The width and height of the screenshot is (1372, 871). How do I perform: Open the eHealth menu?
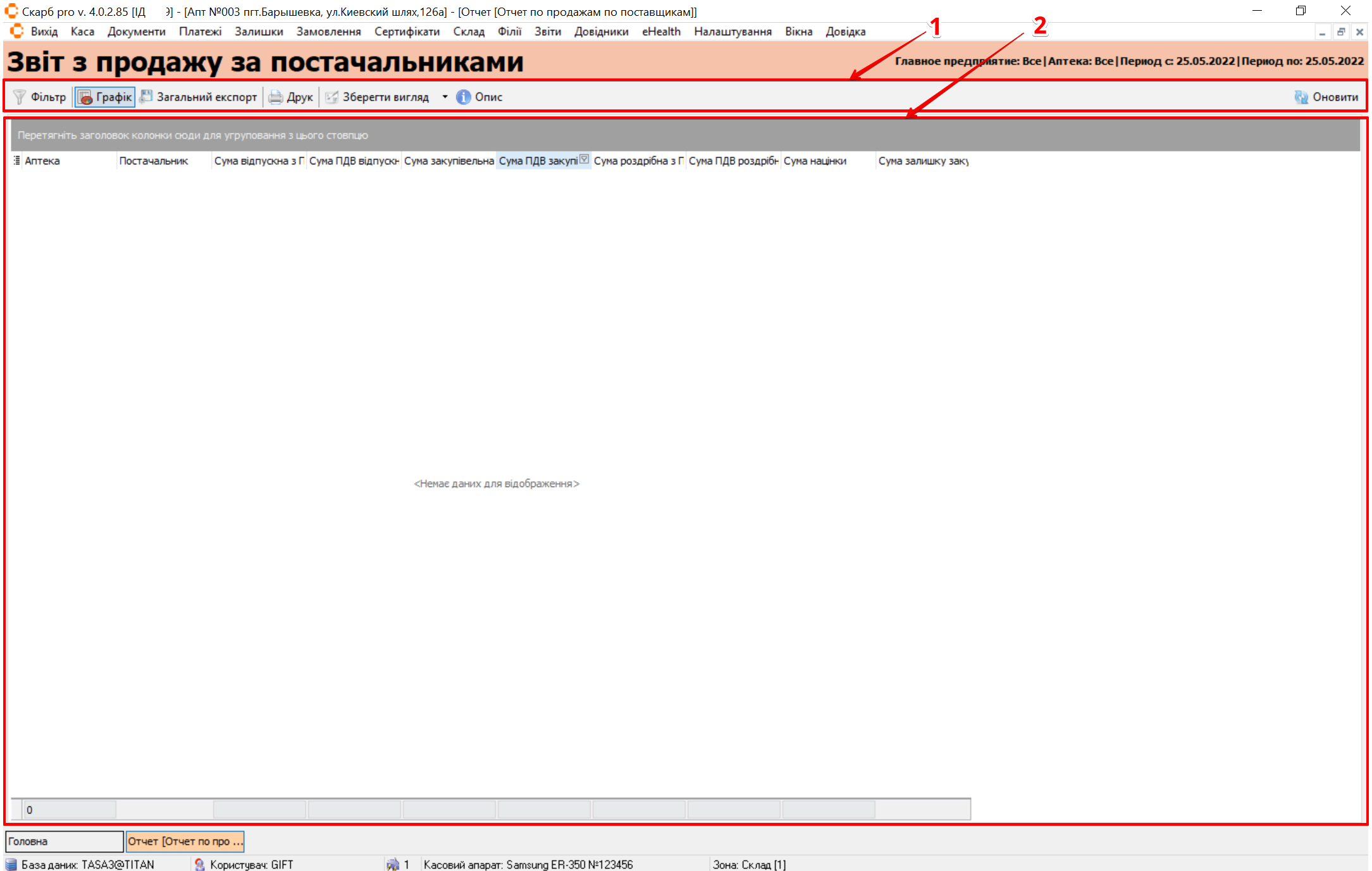(x=661, y=32)
